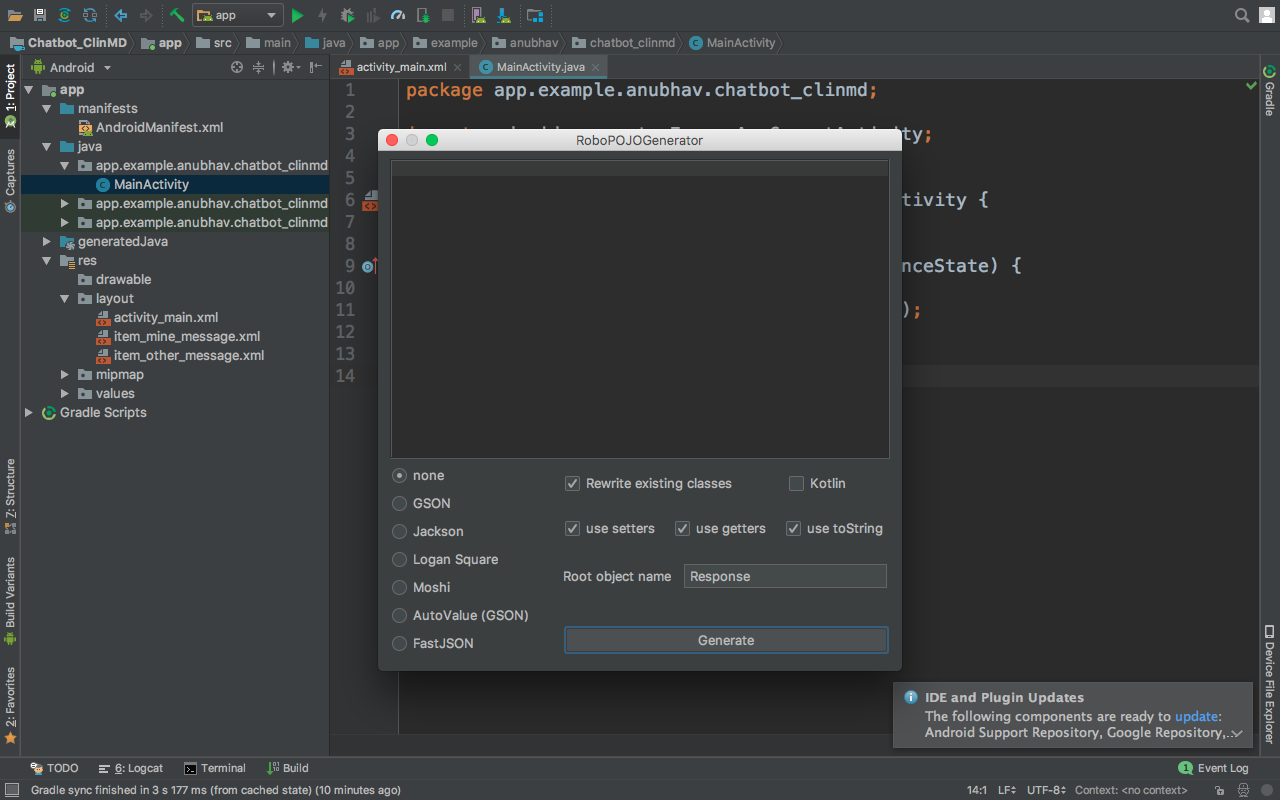The image size is (1280, 800).
Task: Hide the Project panel with hide icon
Action: pos(316,67)
